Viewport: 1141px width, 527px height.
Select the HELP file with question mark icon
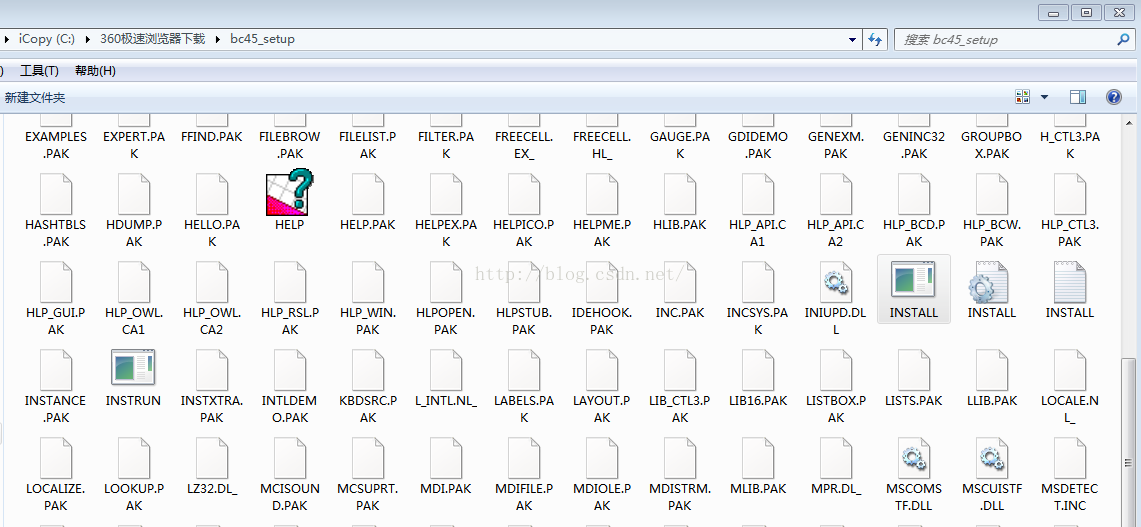pos(290,192)
